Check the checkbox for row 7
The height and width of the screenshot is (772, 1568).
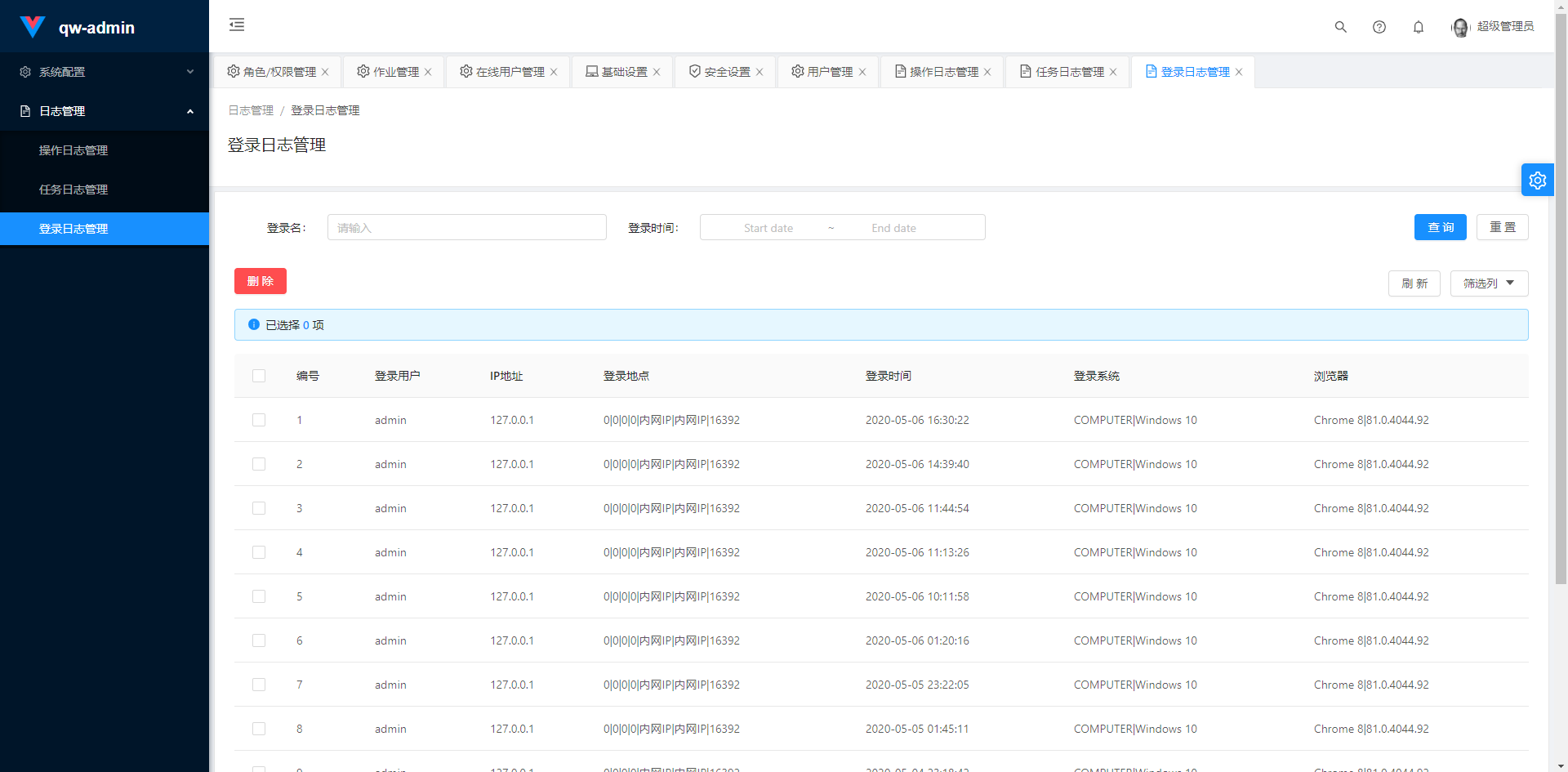[259, 685]
